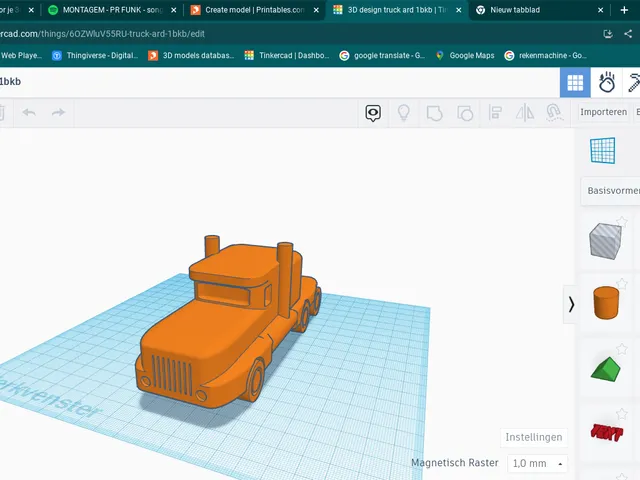640x480 pixels.
Task: Switch to 3D design grid view
Action: pyautogui.click(x=575, y=82)
